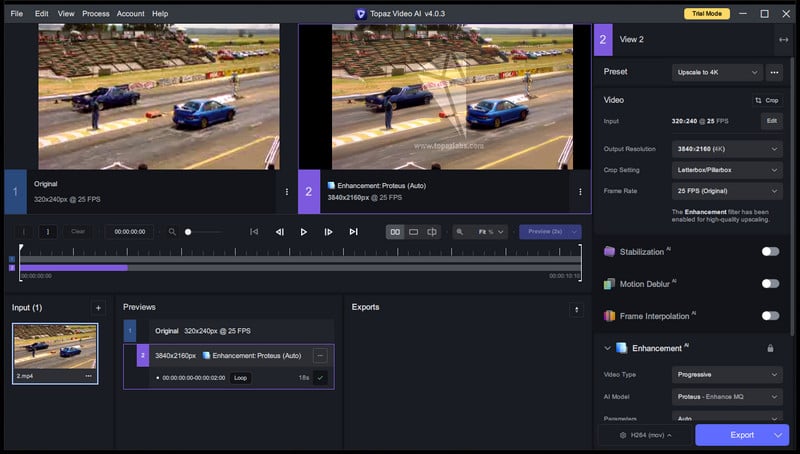Switch to split compare view mode
The image size is (800, 454).
coord(432,232)
